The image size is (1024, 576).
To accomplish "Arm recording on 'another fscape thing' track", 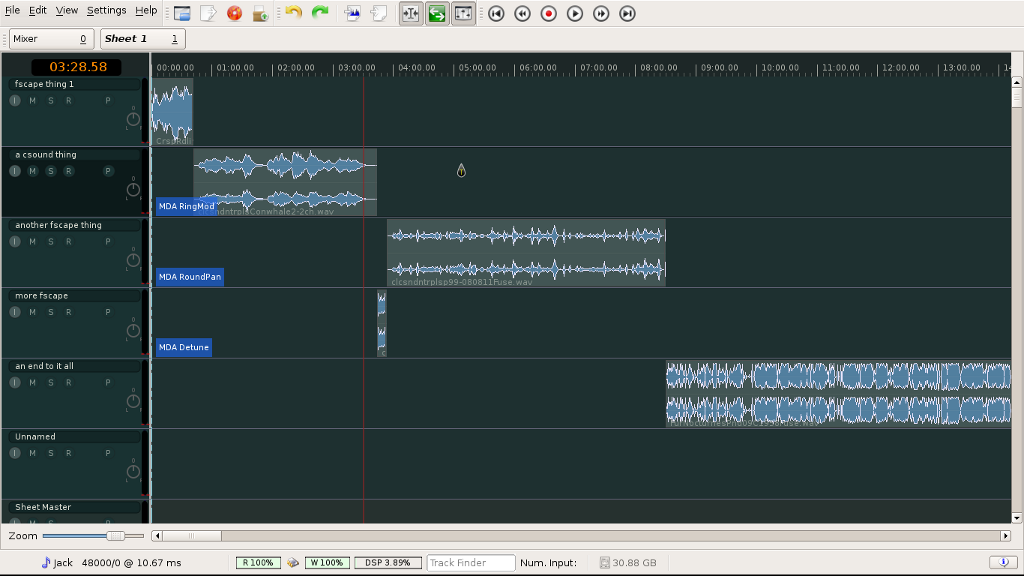I will [68, 241].
